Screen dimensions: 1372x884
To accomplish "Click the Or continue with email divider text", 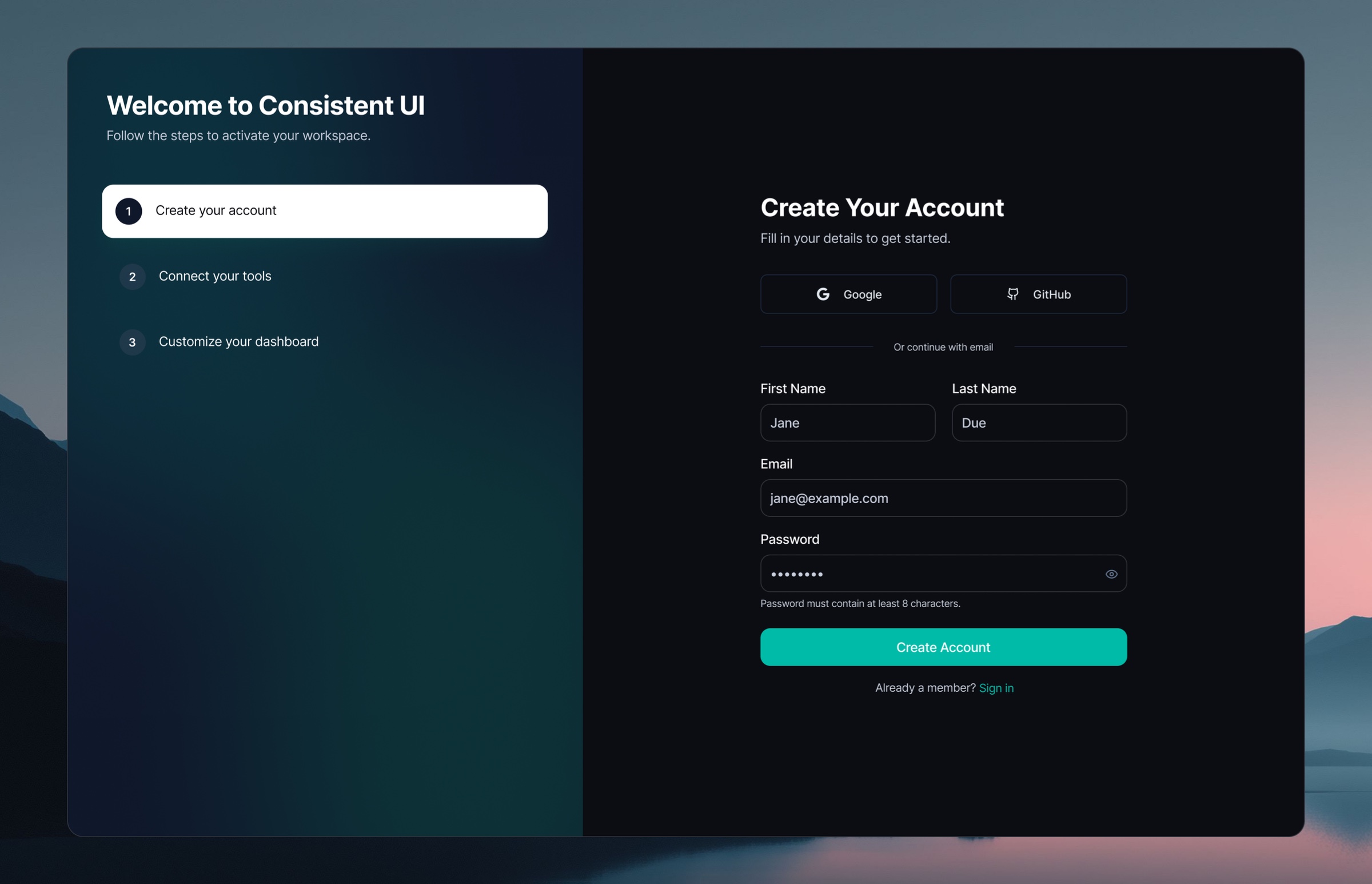I will click(943, 347).
